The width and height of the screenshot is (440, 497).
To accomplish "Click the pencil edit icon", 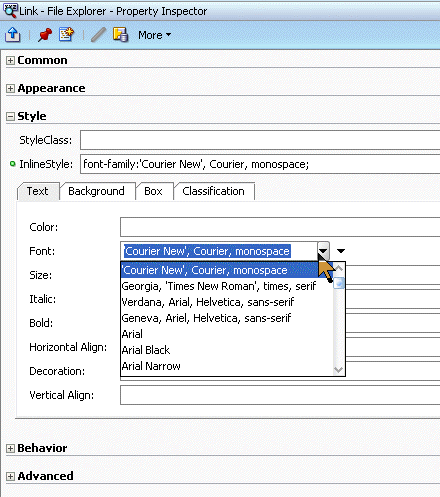I will click(98, 35).
